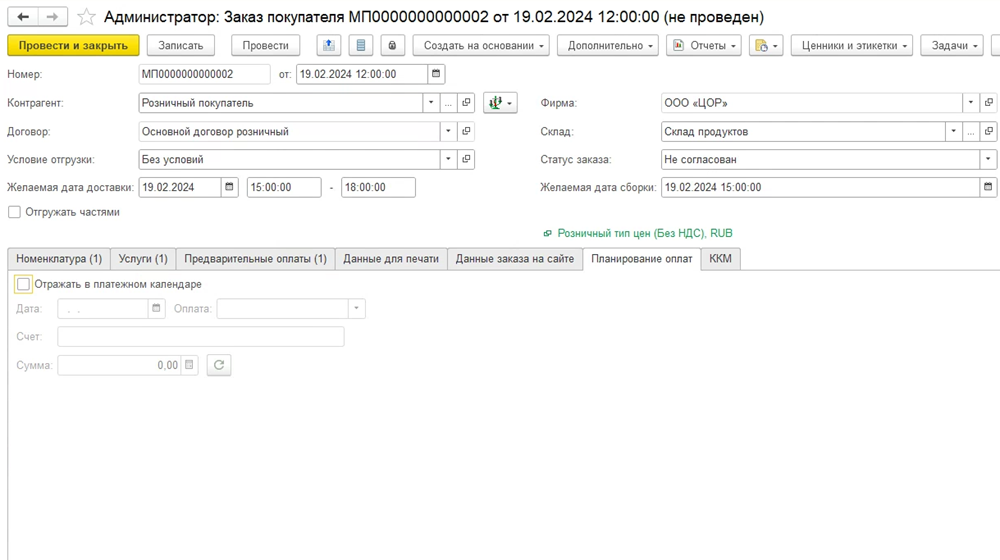Navigate back with the left arrow icon
Screen dimensions: 1000x560
23,17
